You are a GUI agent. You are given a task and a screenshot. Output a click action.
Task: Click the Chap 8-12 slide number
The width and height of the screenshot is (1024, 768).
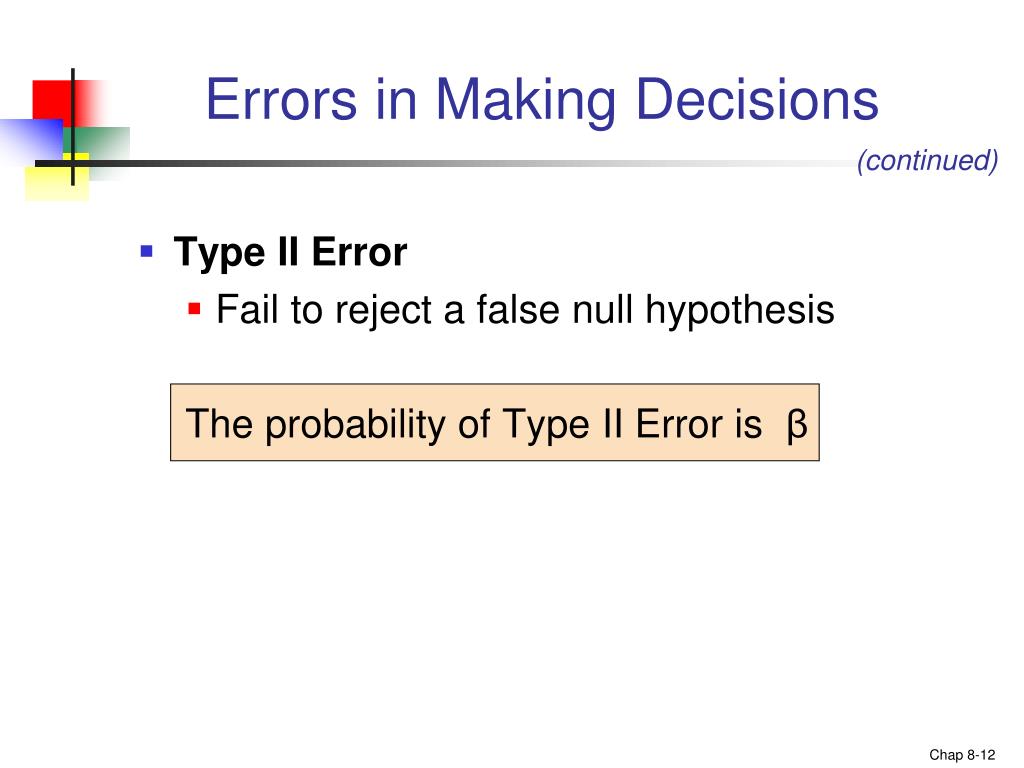962,755
